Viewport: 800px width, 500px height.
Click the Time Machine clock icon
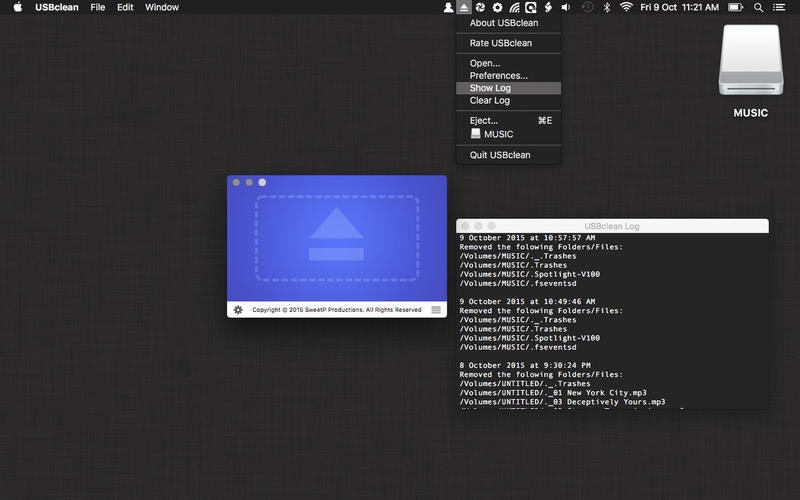(587, 7)
